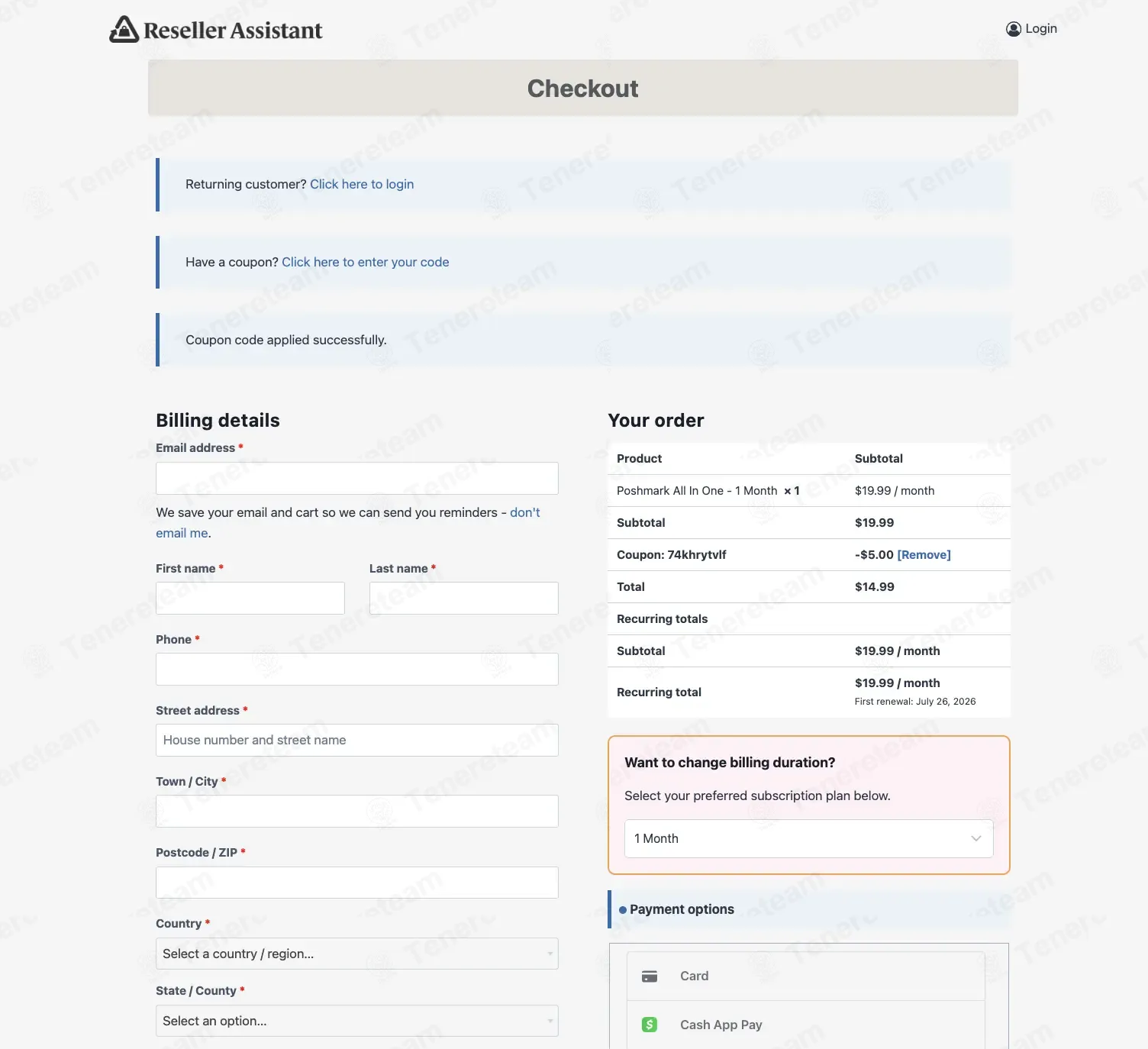Click the Billing details heading
This screenshot has width=1148, height=1049.
tap(218, 421)
